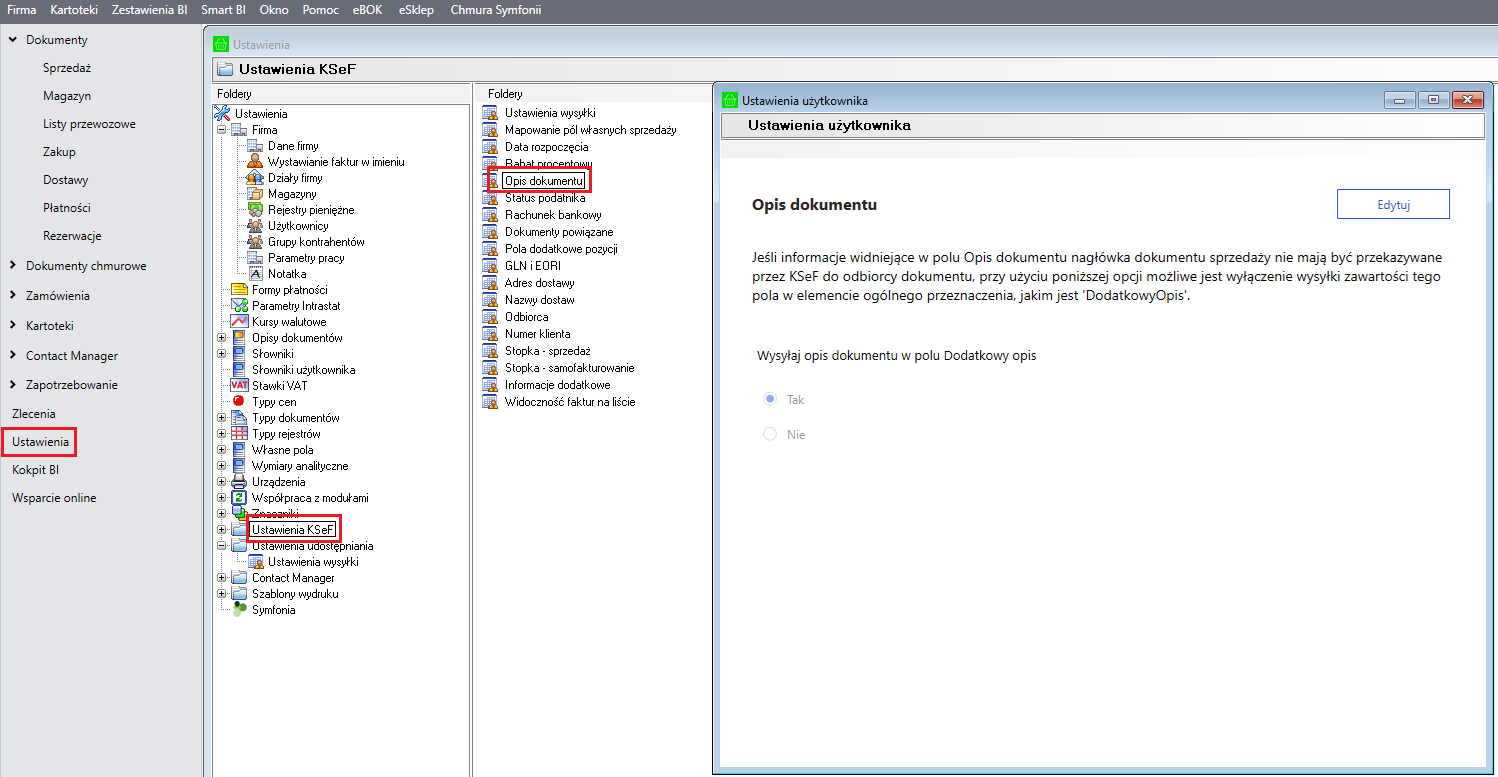Open Magazyn in the sidebar

67,96
